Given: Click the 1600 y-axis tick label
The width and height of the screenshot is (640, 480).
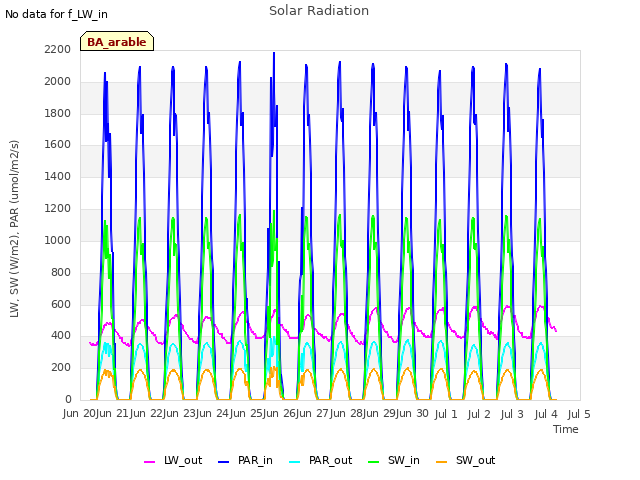Looking at the screenshot, I should point(58,144).
